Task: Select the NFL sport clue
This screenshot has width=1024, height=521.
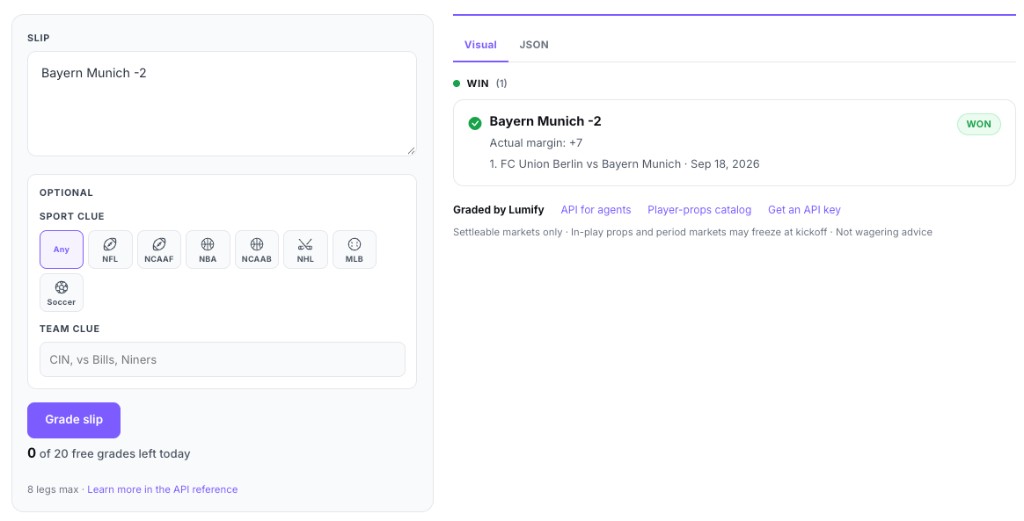Action: [x=110, y=249]
